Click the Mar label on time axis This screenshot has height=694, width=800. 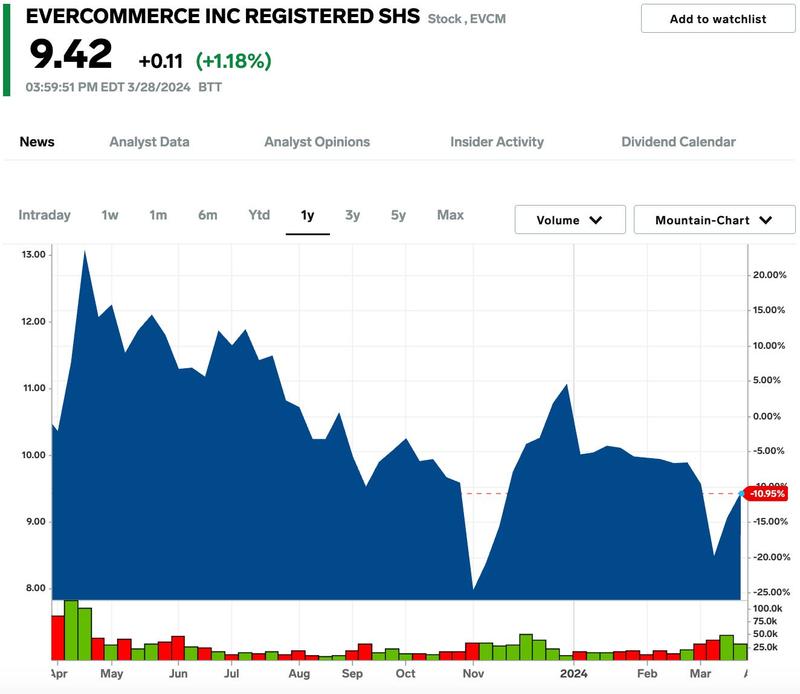coord(700,674)
